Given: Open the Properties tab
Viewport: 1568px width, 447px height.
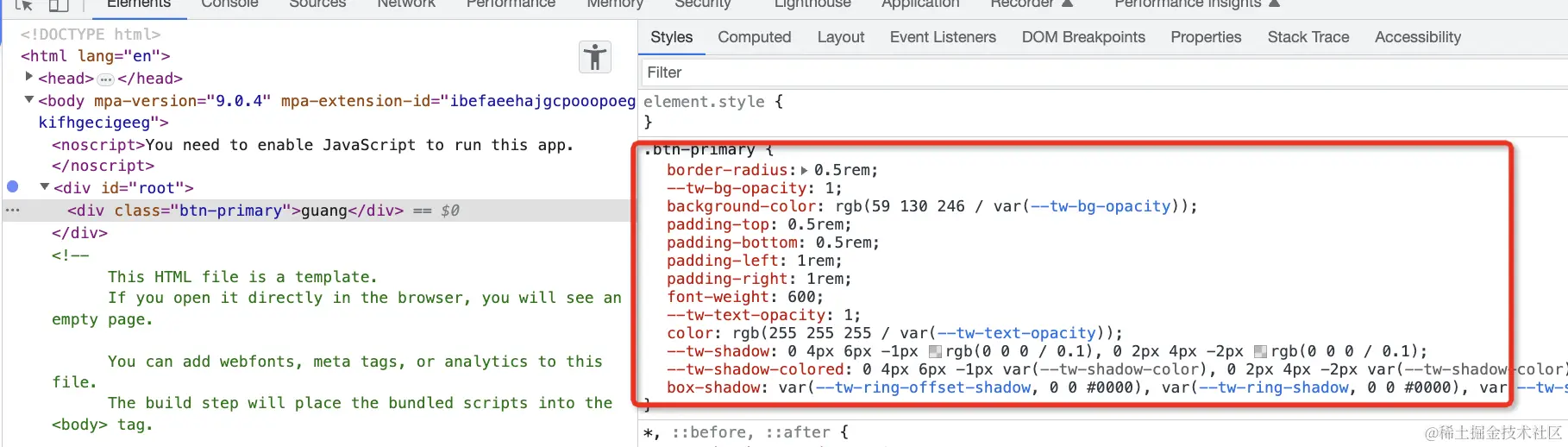Looking at the screenshot, I should [1206, 37].
